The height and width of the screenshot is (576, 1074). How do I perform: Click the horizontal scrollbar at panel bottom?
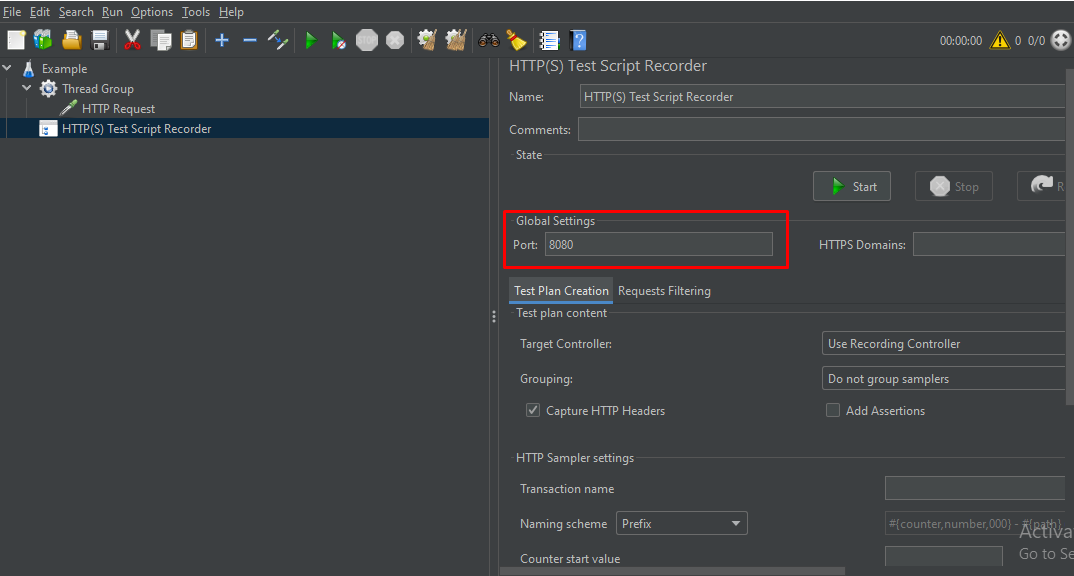click(673, 571)
